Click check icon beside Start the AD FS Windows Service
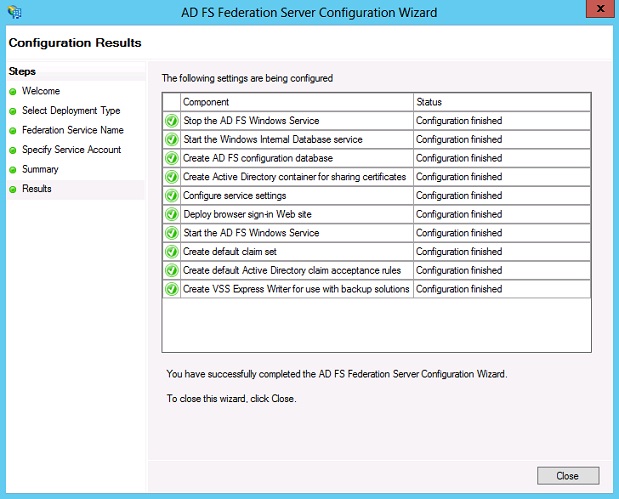 [x=172, y=233]
